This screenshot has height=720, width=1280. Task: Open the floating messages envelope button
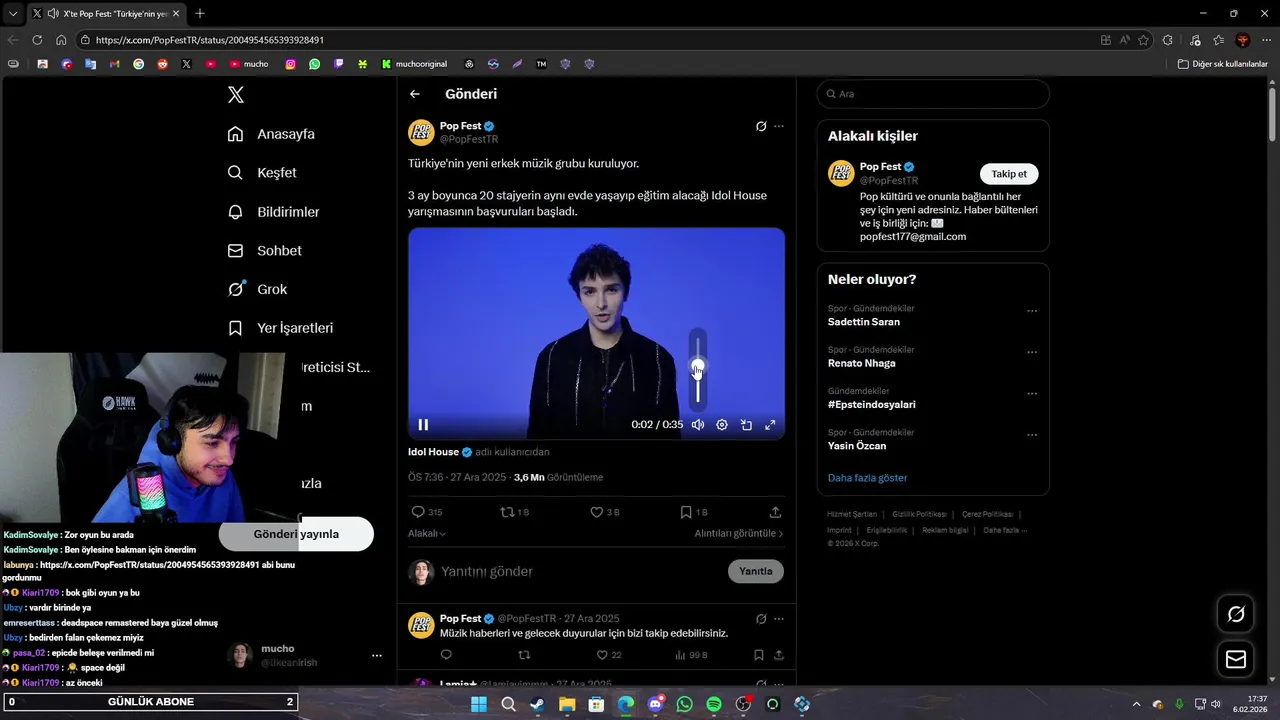(x=1236, y=659)
